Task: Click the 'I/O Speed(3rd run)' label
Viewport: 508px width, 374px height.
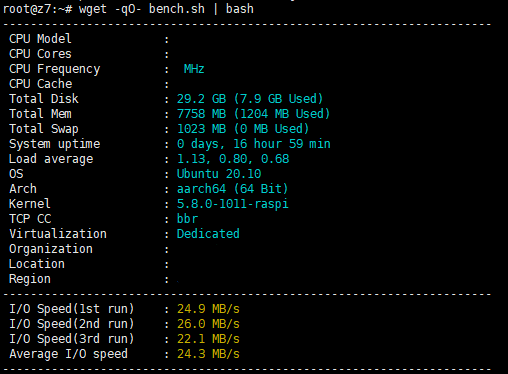Action: 71,339
